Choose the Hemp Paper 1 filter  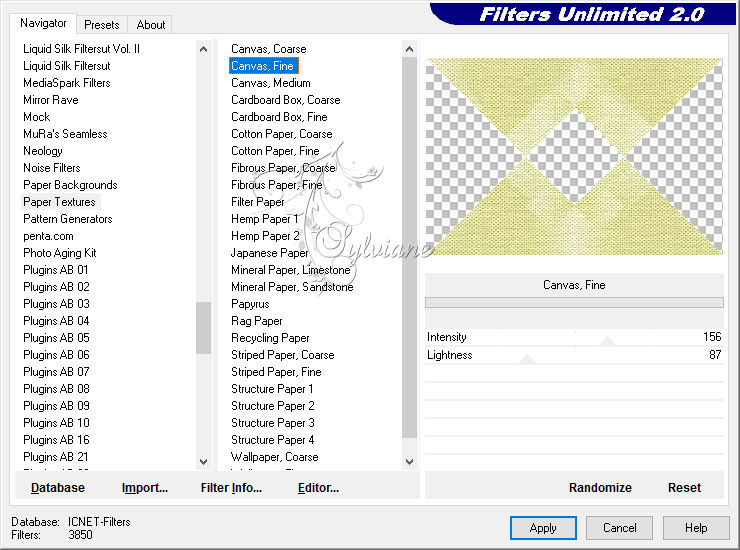pos(264,219)
